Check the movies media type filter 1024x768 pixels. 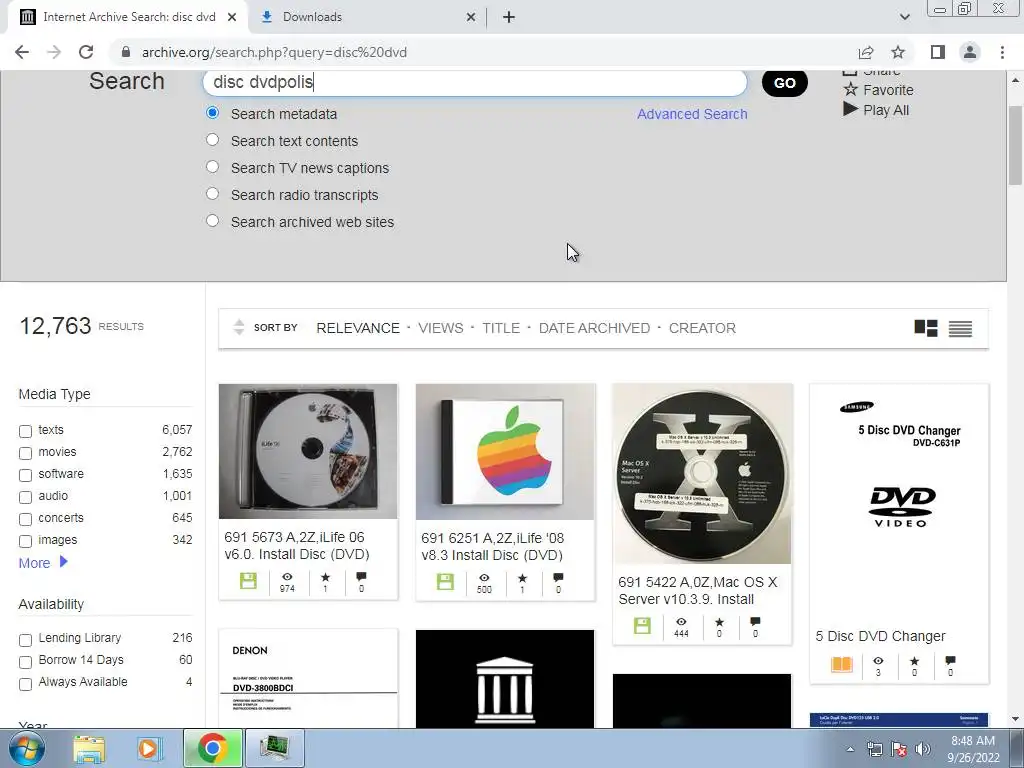click(25, 453)
